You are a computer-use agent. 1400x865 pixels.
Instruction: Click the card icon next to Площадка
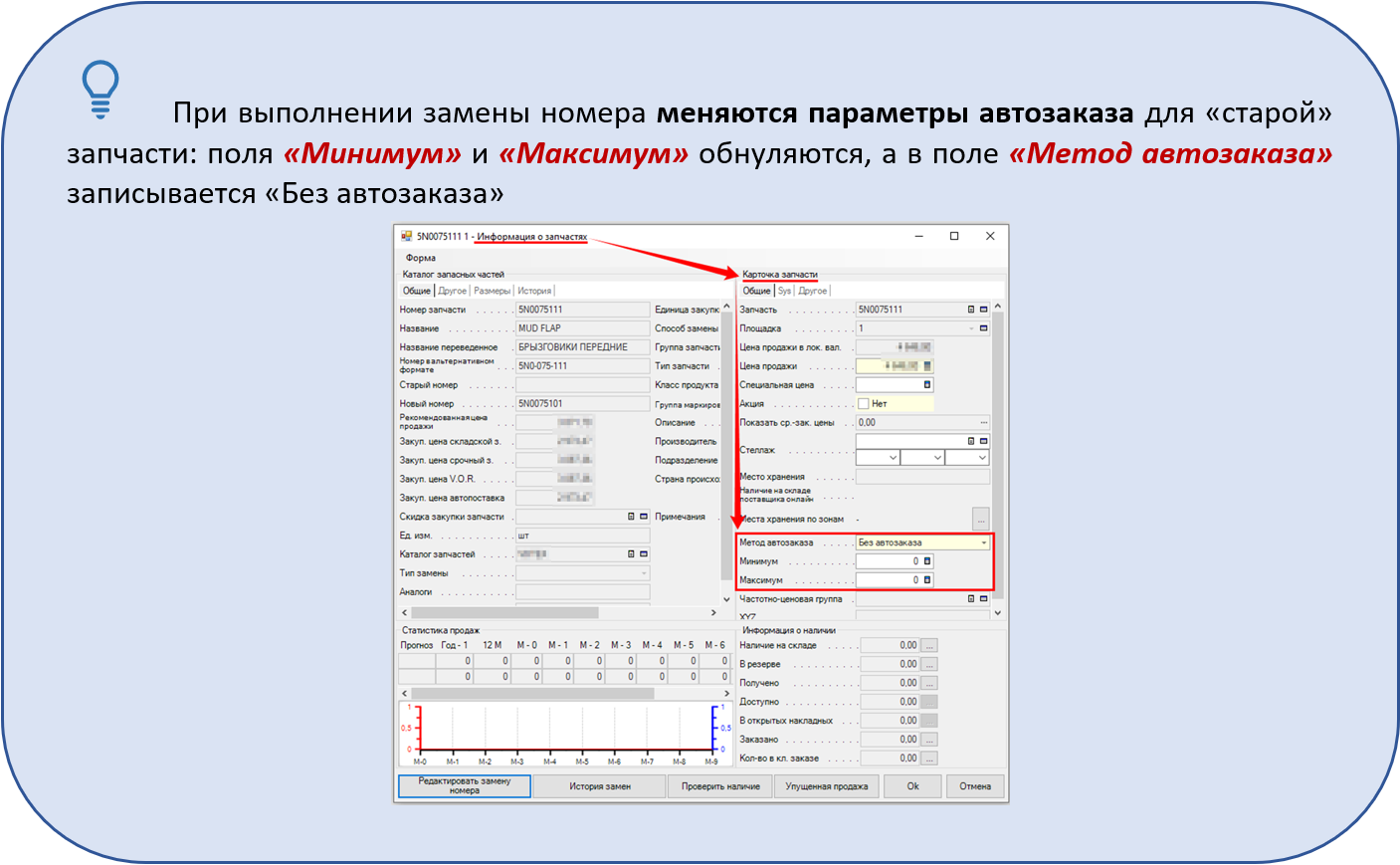[984, 328]
